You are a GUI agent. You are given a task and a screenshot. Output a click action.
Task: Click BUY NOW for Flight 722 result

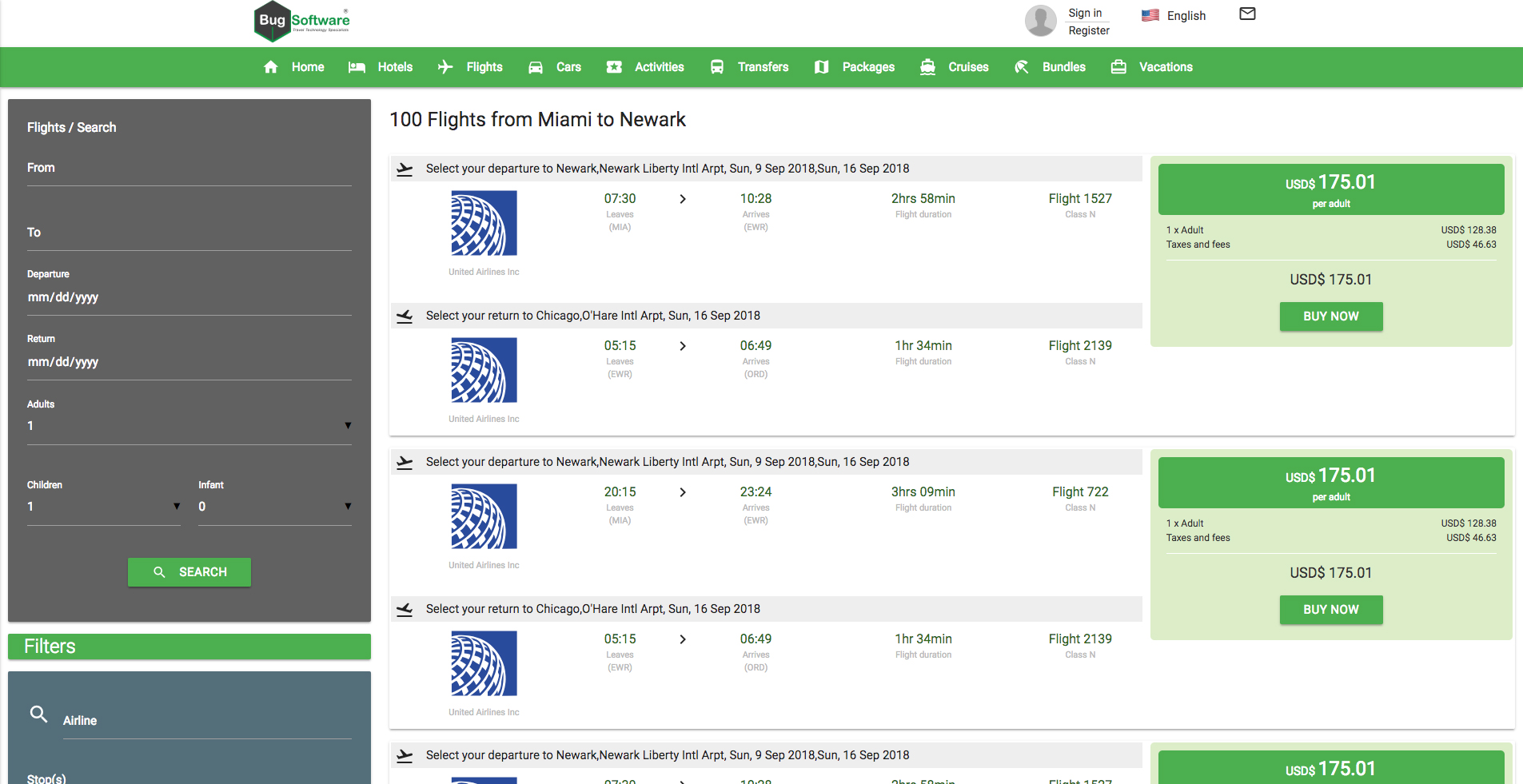tap(1331, 610)
